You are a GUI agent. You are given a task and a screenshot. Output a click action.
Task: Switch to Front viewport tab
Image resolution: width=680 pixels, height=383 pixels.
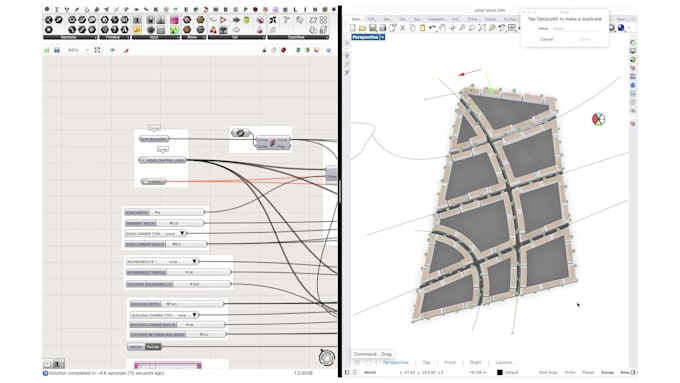tap(450, 362)
